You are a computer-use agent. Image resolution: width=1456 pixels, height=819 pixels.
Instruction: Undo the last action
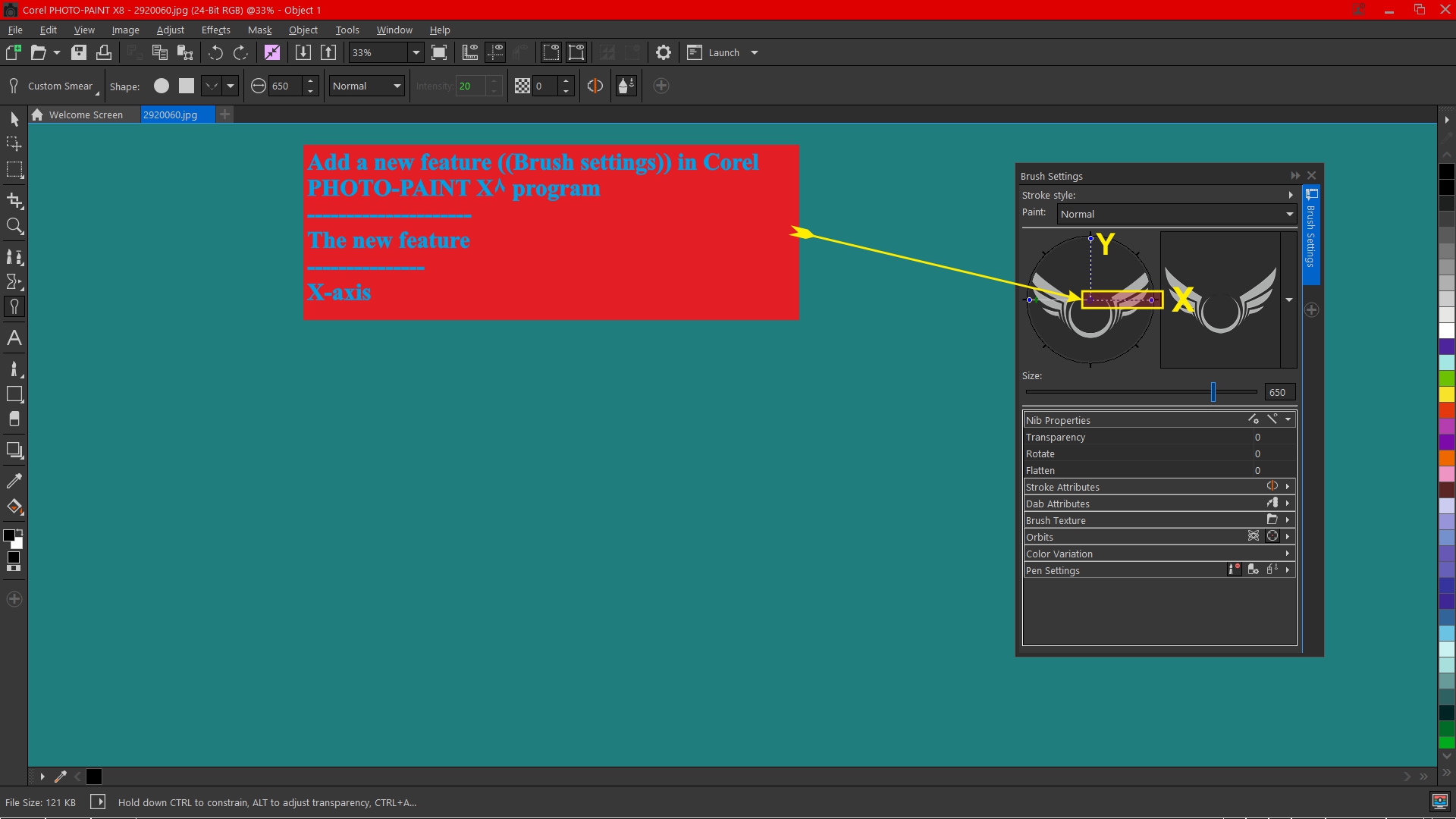[x=216, y=52]
